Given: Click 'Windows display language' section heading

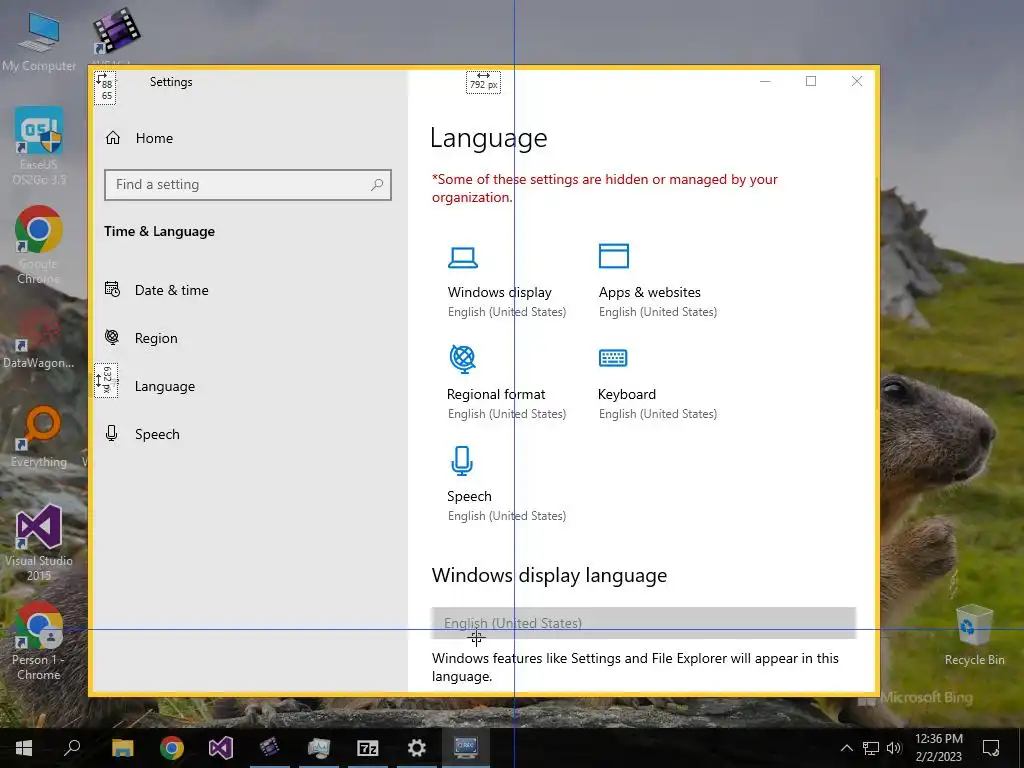Looking at the screenshot, I should pyautogui.click(x=549, y=575).
